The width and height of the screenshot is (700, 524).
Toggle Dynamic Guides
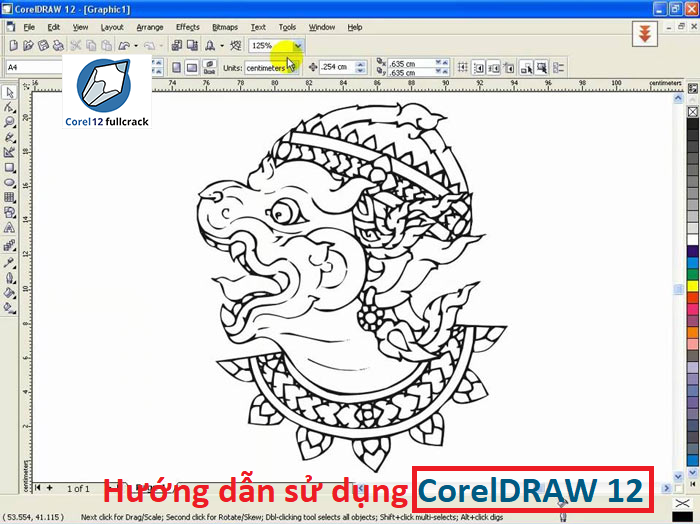click(x=509, y=68)
